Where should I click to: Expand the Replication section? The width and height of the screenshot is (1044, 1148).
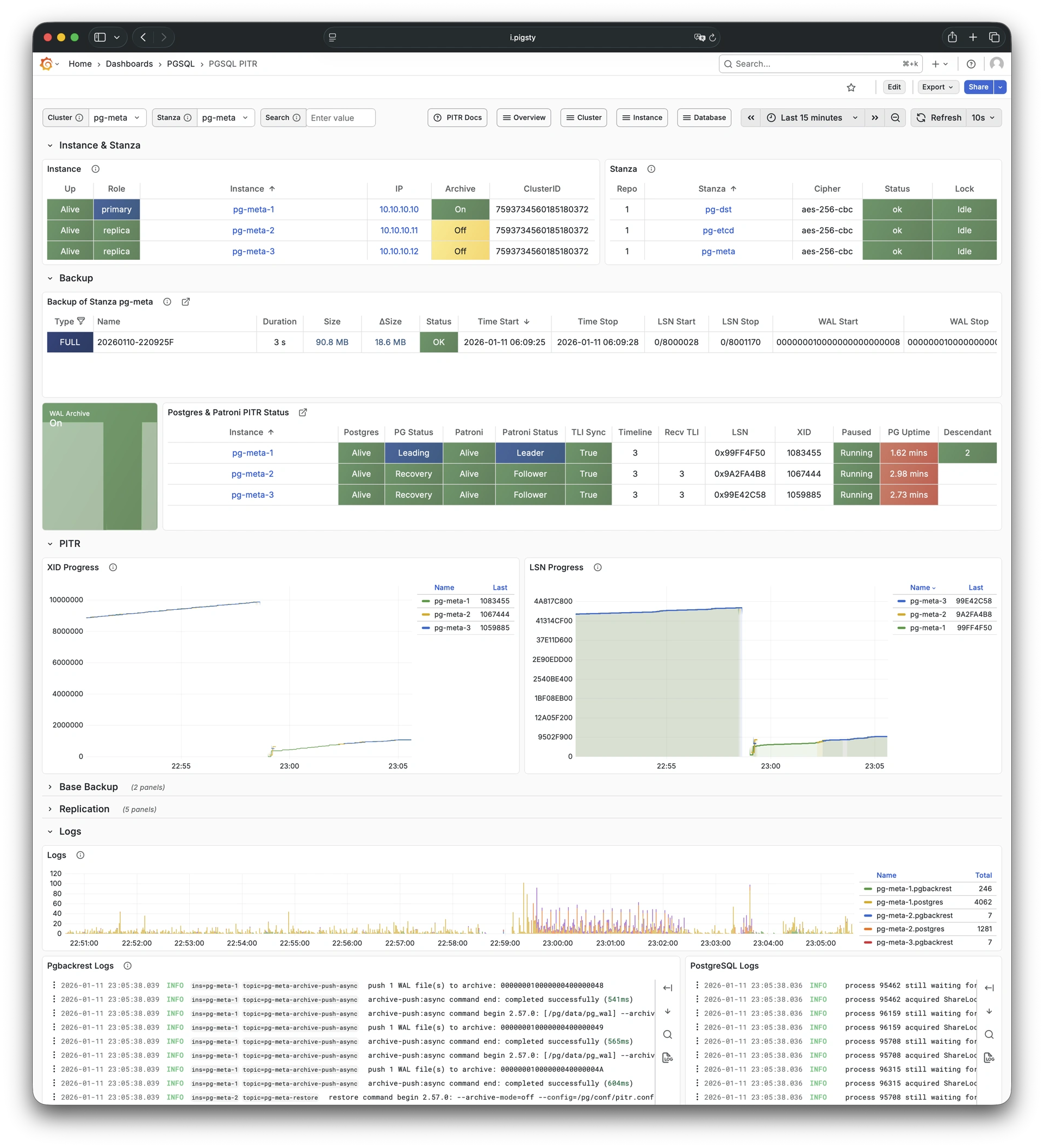pos(84,809)
